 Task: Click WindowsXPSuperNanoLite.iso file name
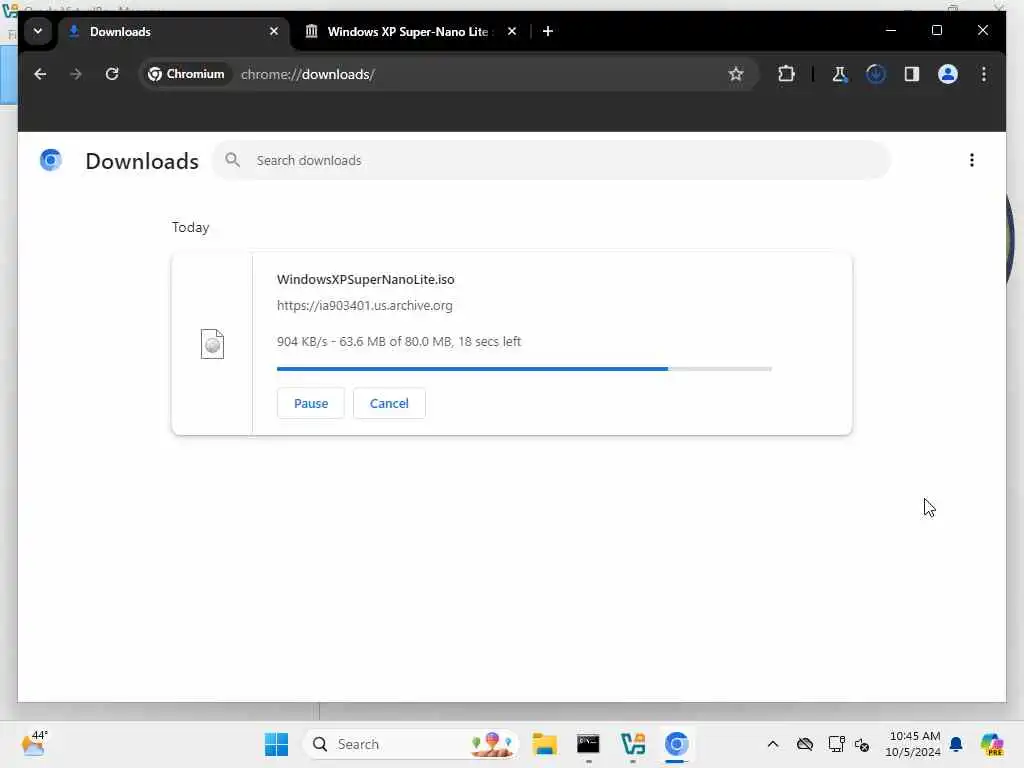(x=366, y=280)
